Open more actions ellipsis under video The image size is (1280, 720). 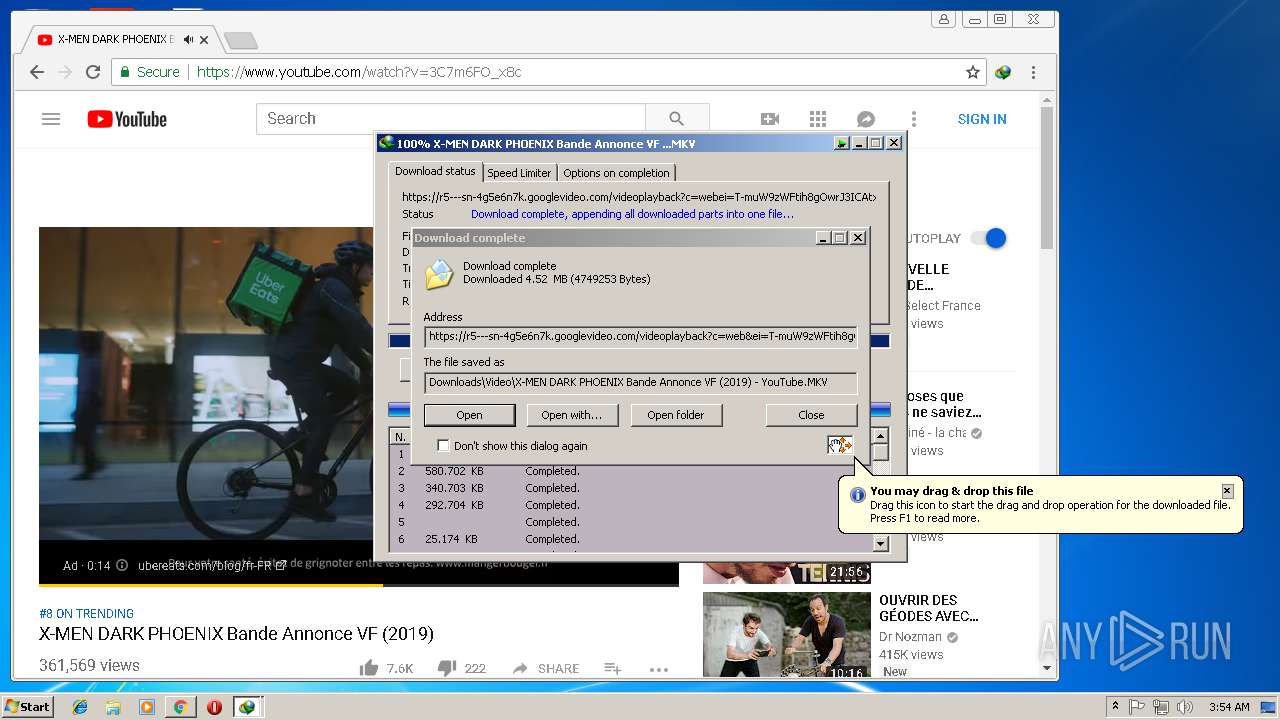(658, 669)
